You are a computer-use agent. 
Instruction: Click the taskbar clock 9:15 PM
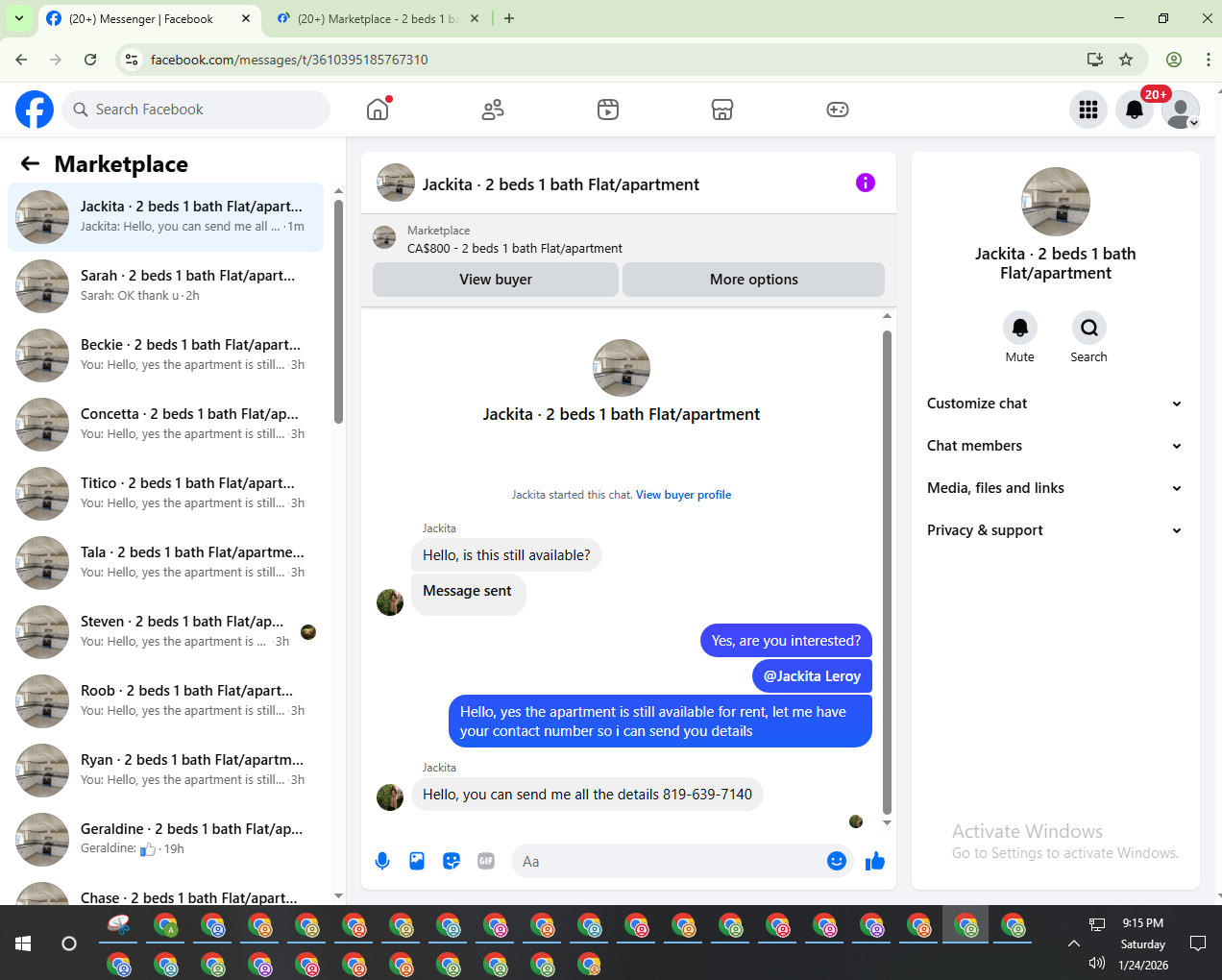[x=1142, y=923]
